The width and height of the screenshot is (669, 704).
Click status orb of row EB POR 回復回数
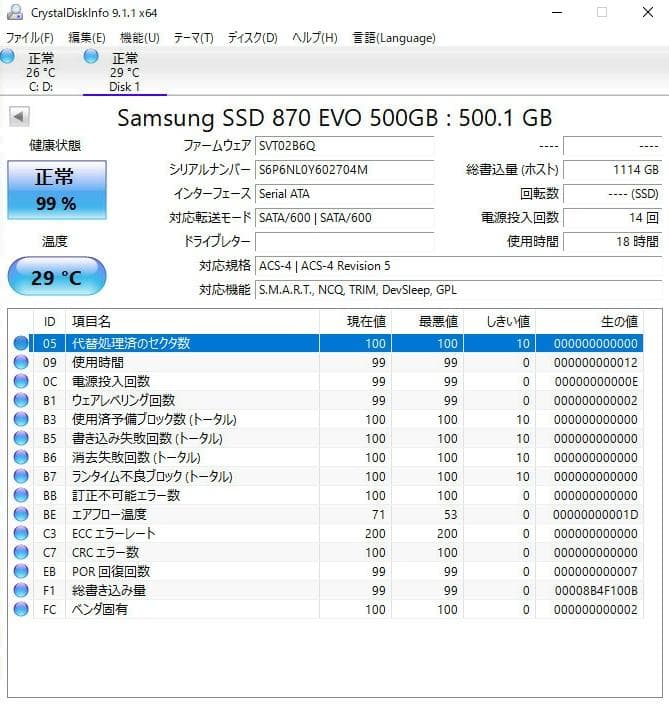click(x=21, y=571)
